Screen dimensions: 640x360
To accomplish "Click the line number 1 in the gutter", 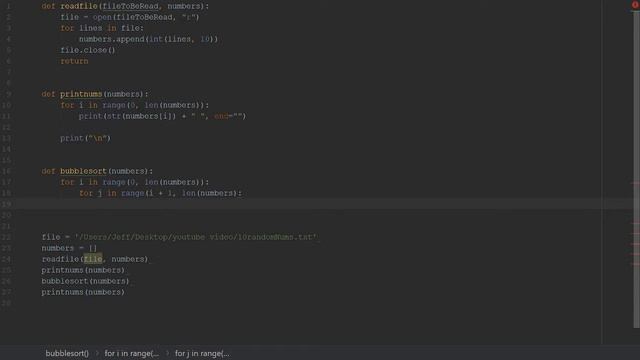I will (x=9, y=6).
